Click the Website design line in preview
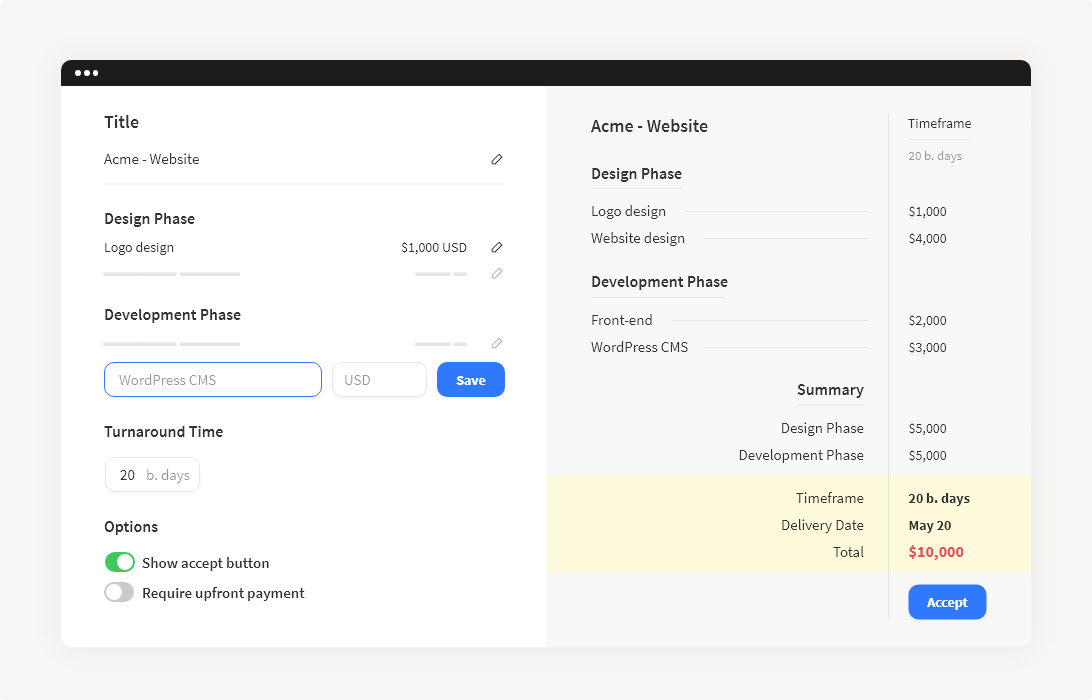This screenshot has height=700, width=1092. coord(638,238)
